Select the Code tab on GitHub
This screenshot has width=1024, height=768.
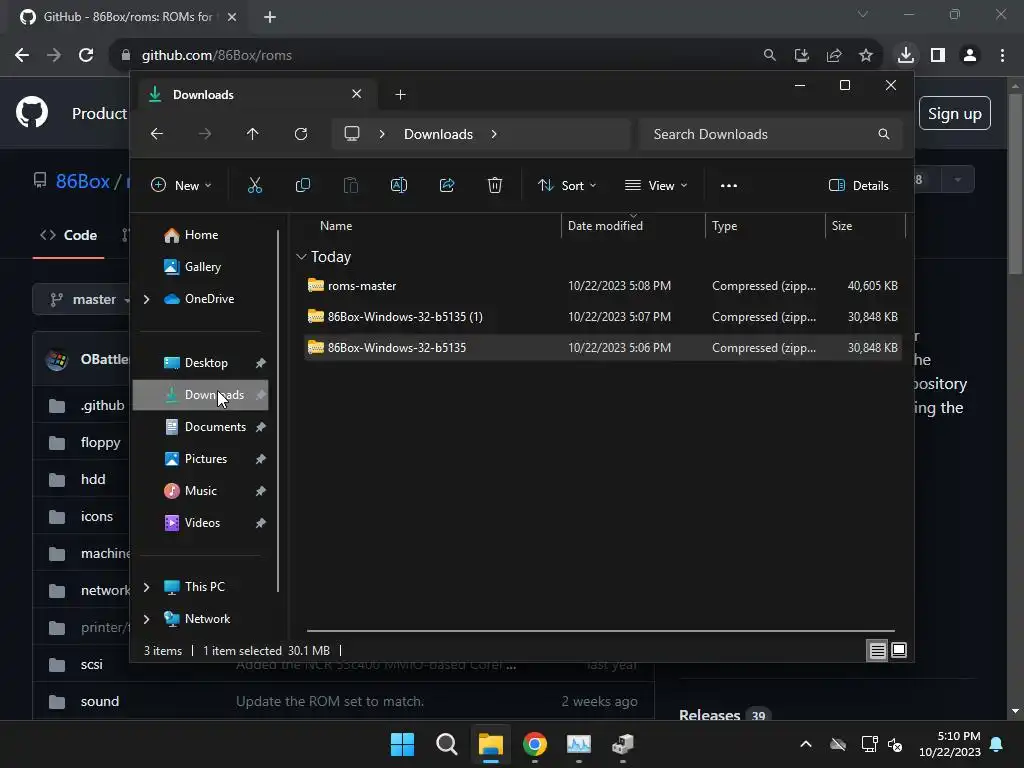(69, 235)
